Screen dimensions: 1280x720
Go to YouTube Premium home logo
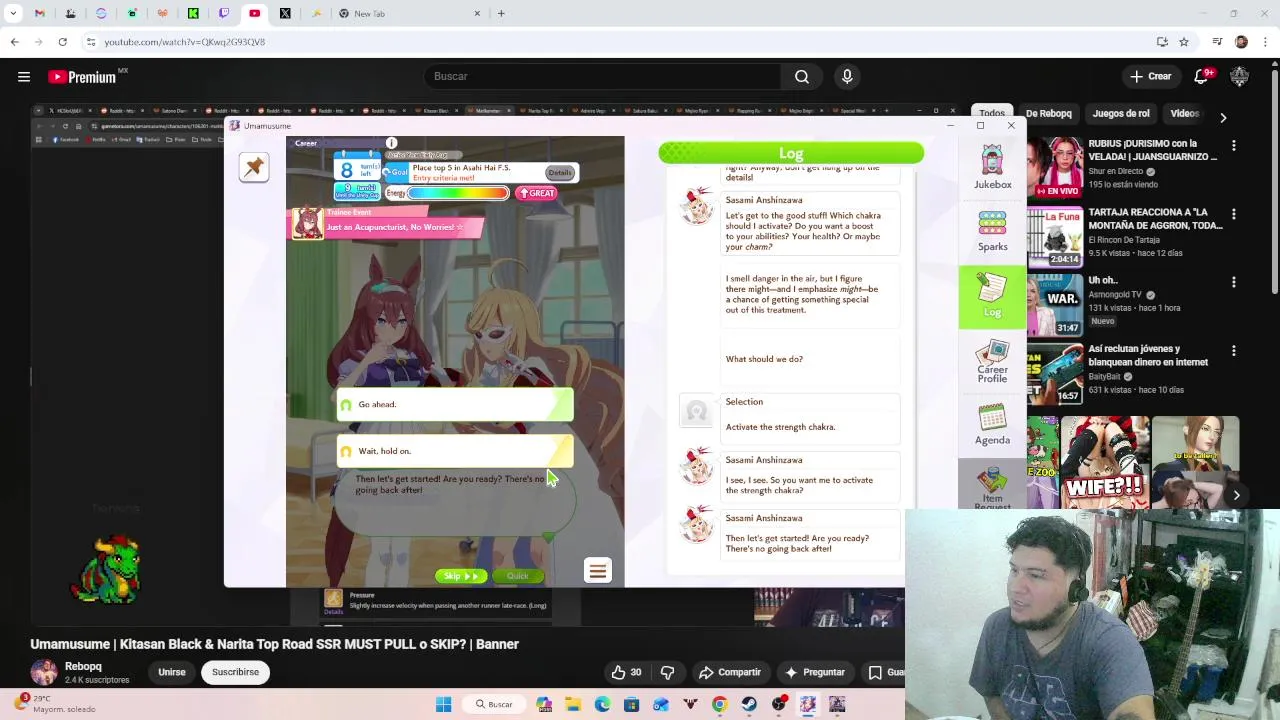coord(82,77)
